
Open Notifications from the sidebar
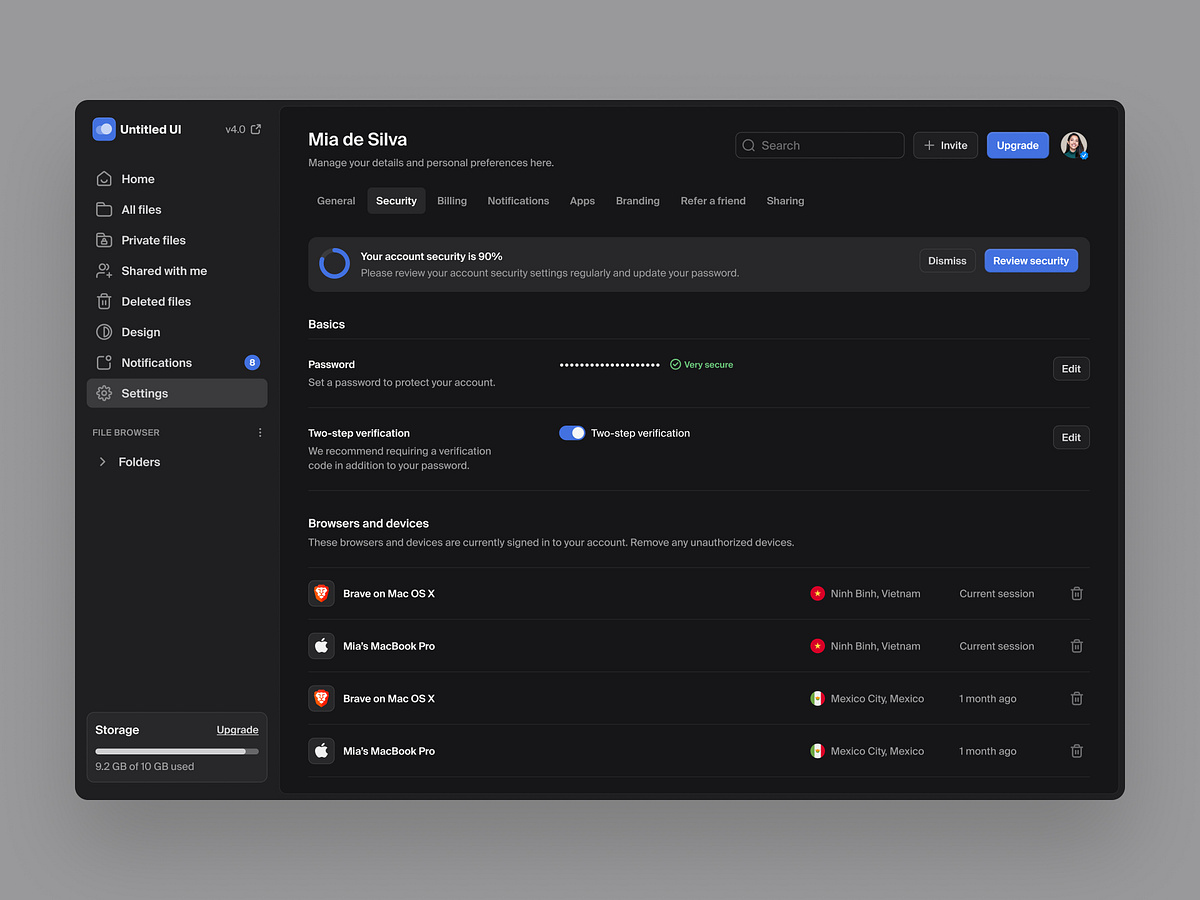tap(156, 362)
